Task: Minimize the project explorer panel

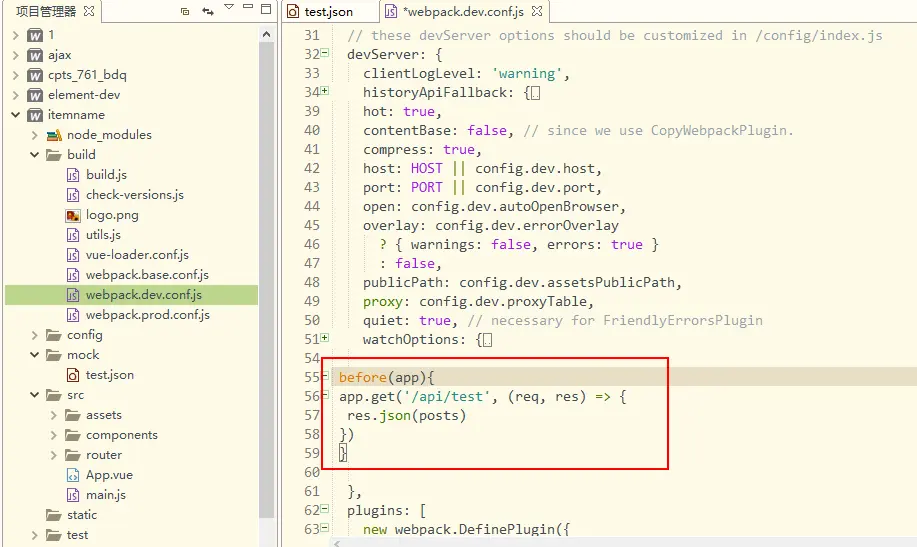Action: pos(248,7)
